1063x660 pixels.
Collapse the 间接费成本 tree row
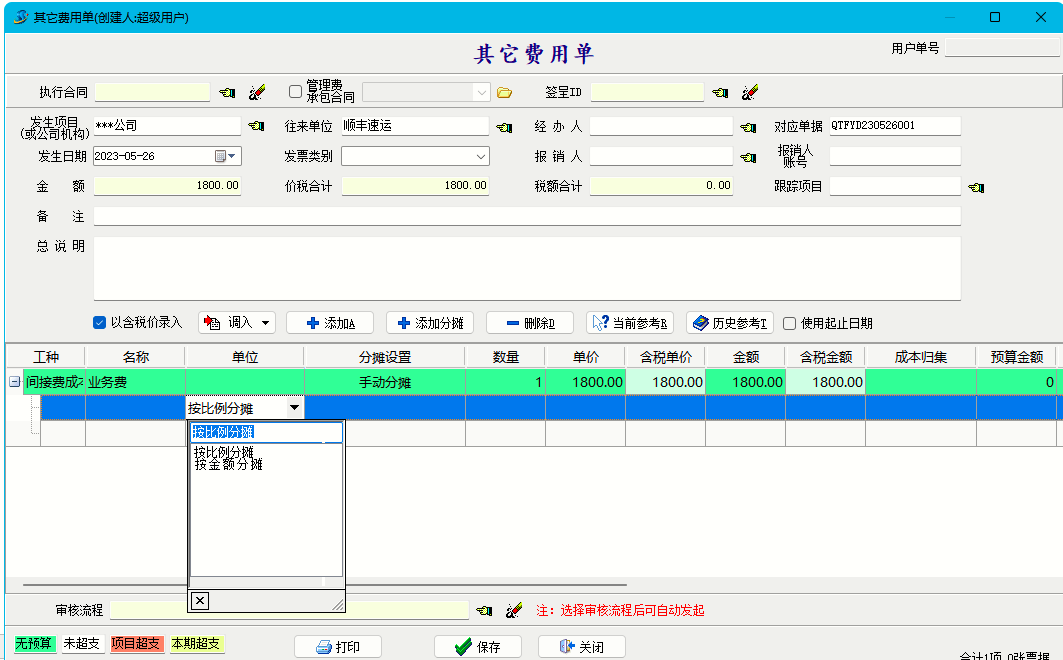14,382
